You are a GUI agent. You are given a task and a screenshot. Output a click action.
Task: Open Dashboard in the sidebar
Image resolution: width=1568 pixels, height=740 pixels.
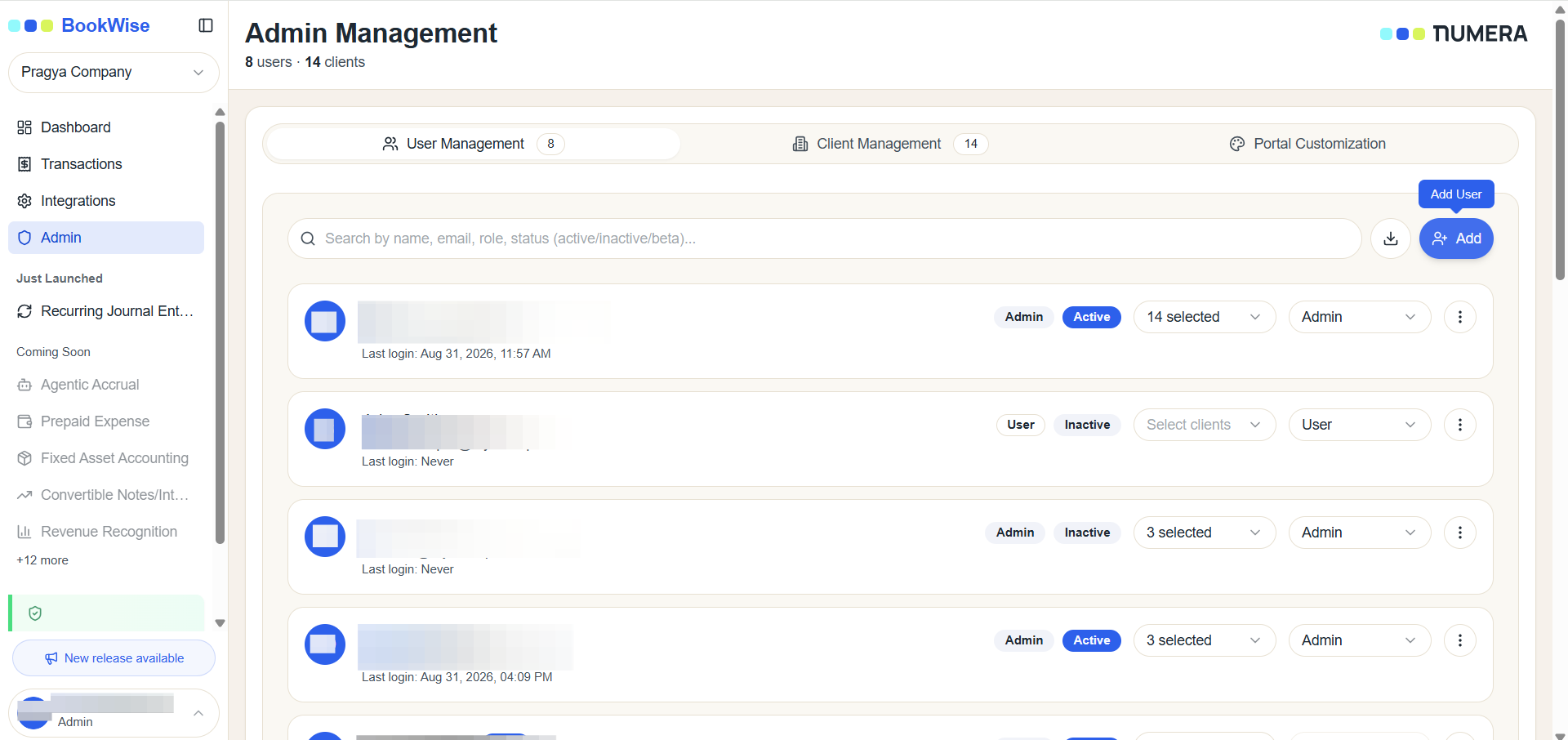tap(106, 127)
